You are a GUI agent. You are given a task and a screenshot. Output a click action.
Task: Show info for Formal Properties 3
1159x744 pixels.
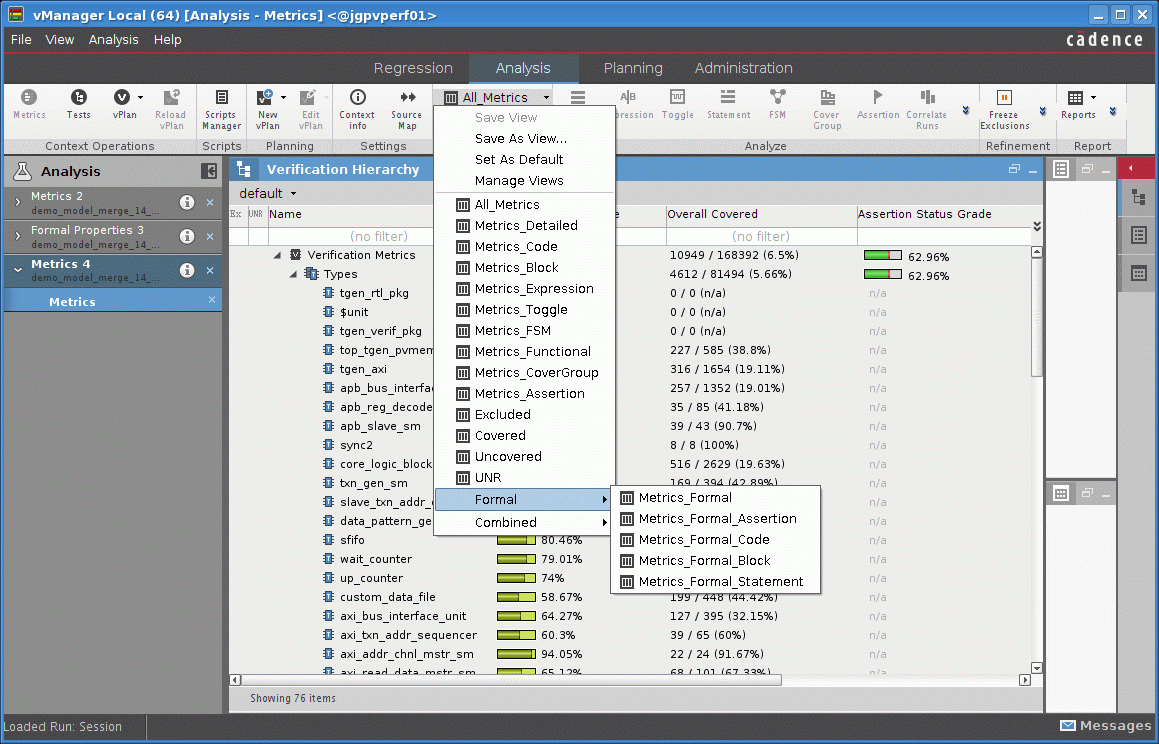coord(187,236)
